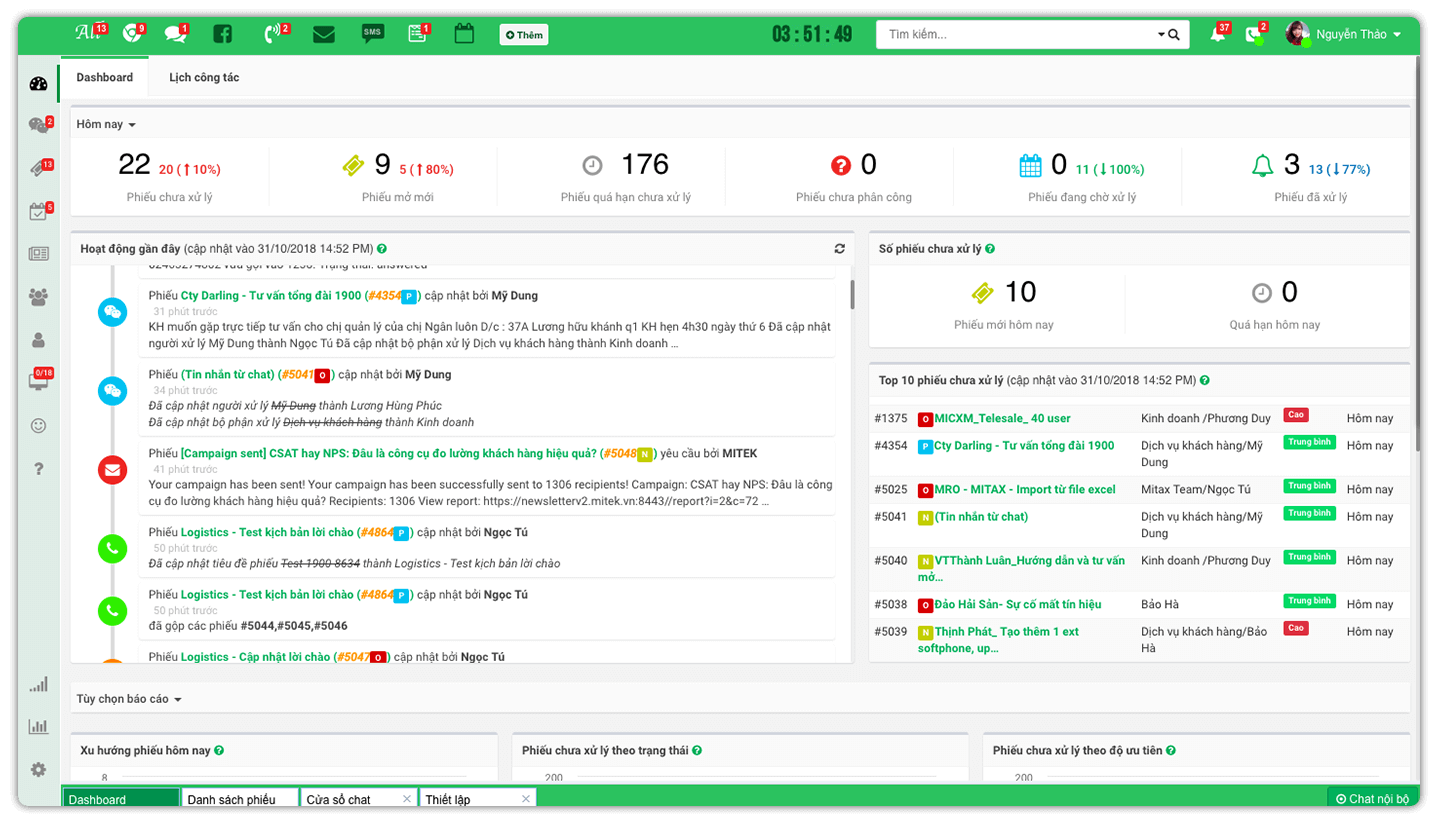Open notifications bell with 37 badge

coord(1217,34)
